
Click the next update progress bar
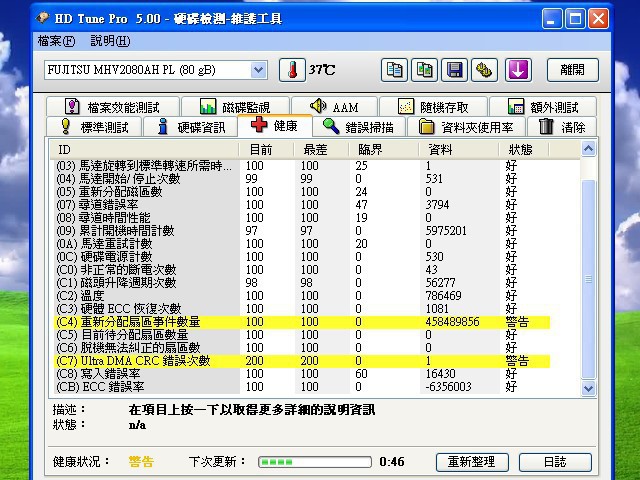[x=315, y=462]
